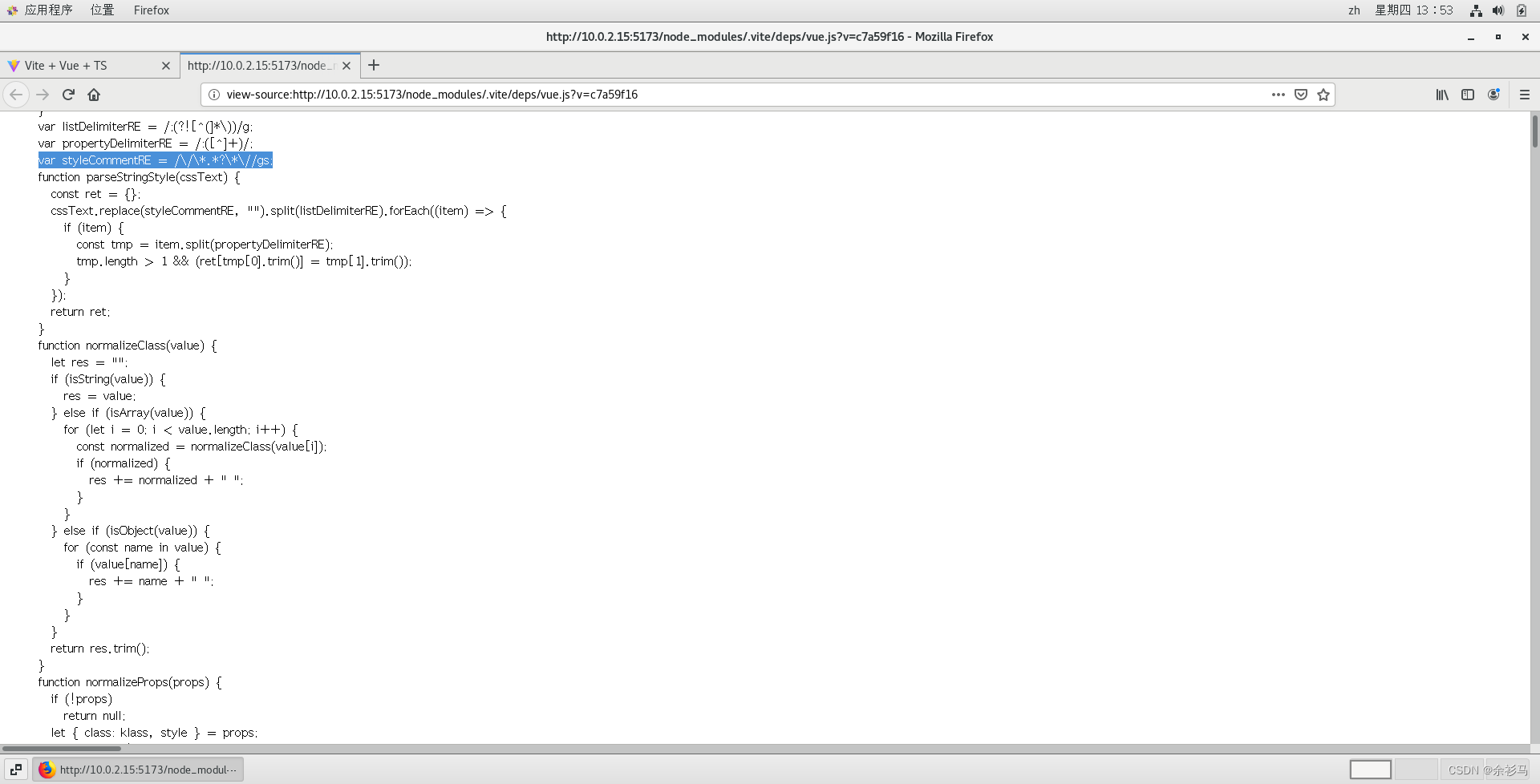Open the system volume icon
Screen dimensions: 1540x784
coord(1497,10)
